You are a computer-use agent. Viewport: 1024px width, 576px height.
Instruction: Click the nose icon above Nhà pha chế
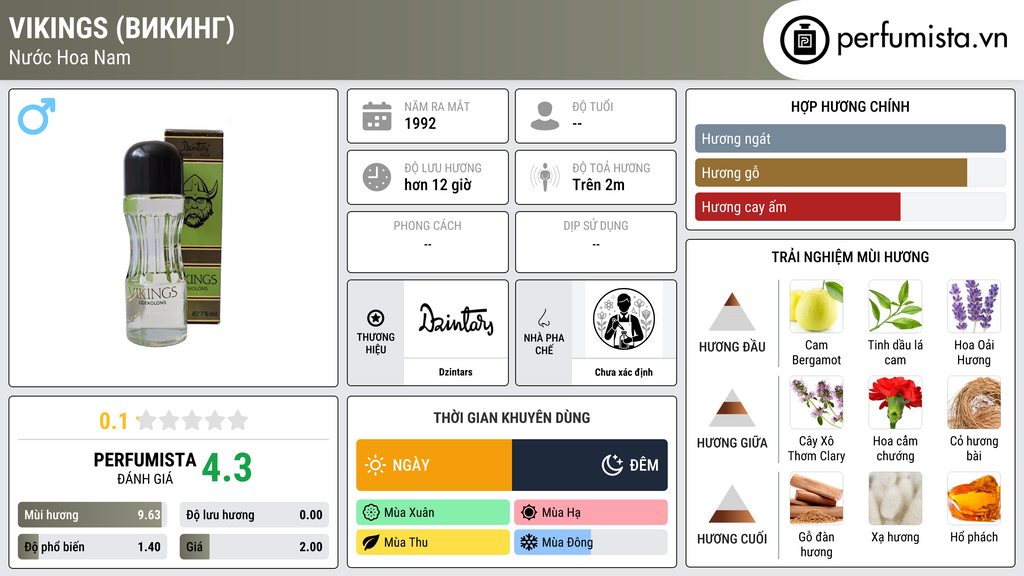point(543,318)
